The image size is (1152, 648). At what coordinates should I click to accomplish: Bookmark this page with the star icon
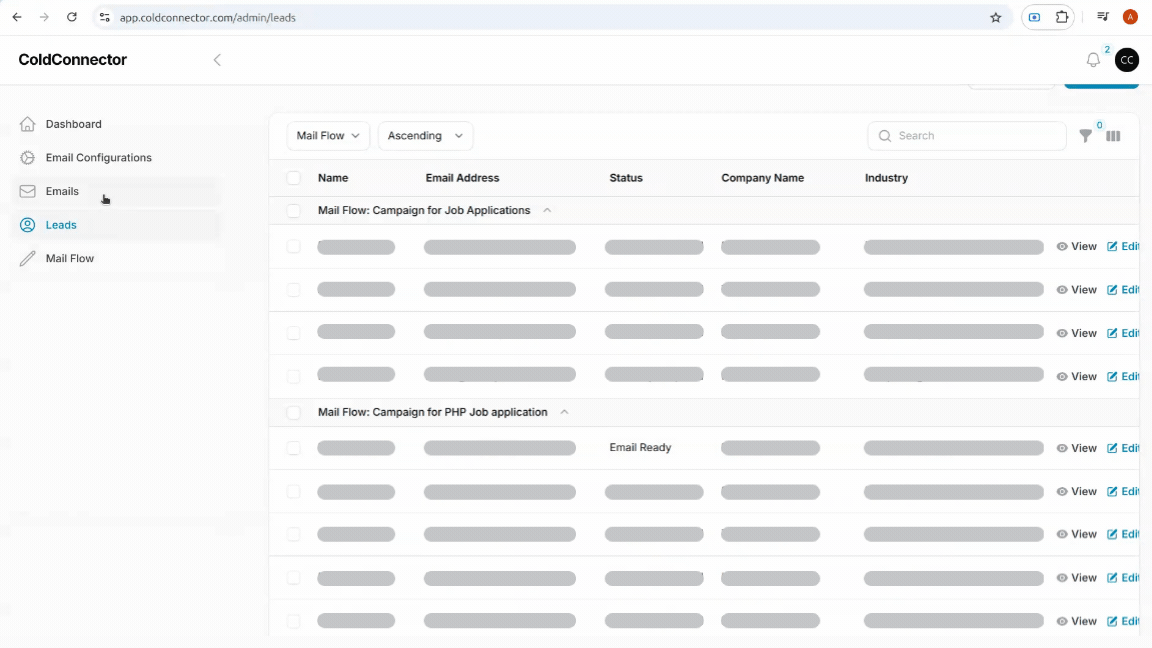pos(995,17)
